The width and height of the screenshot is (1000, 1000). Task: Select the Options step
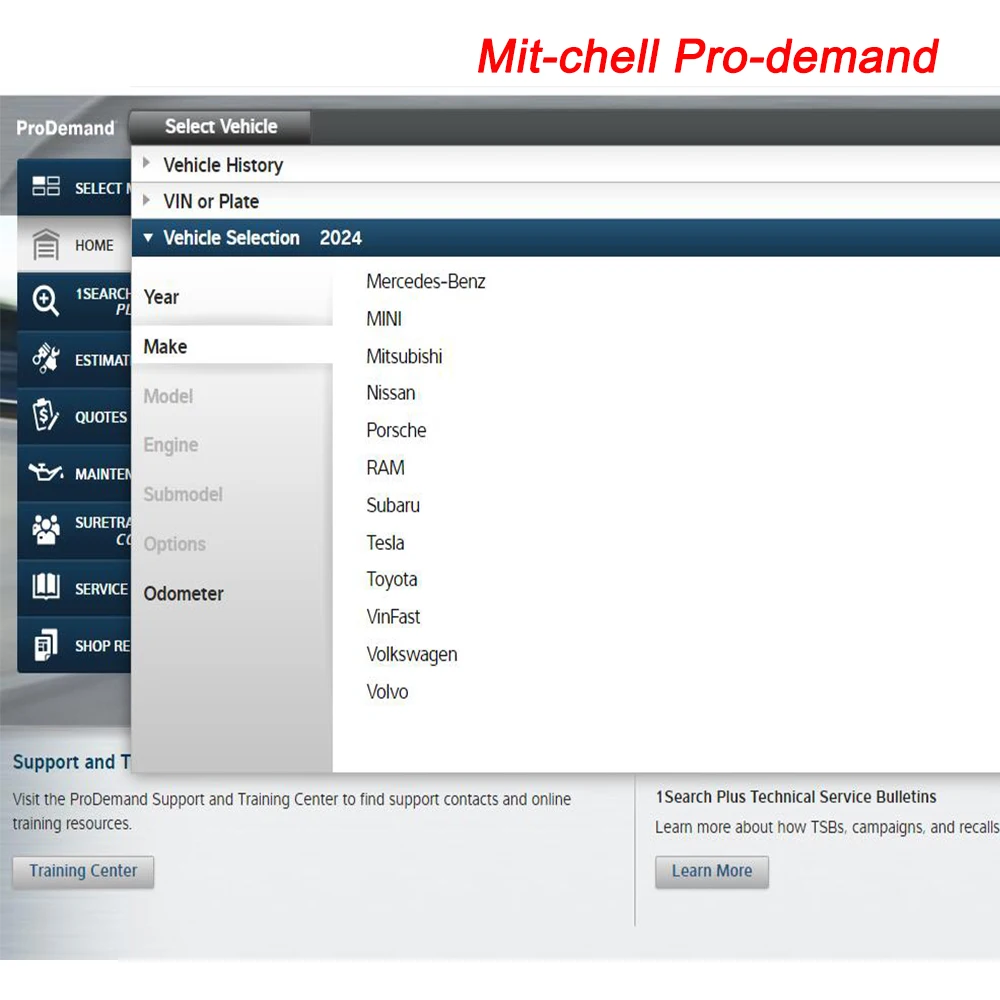pos(174,544)
